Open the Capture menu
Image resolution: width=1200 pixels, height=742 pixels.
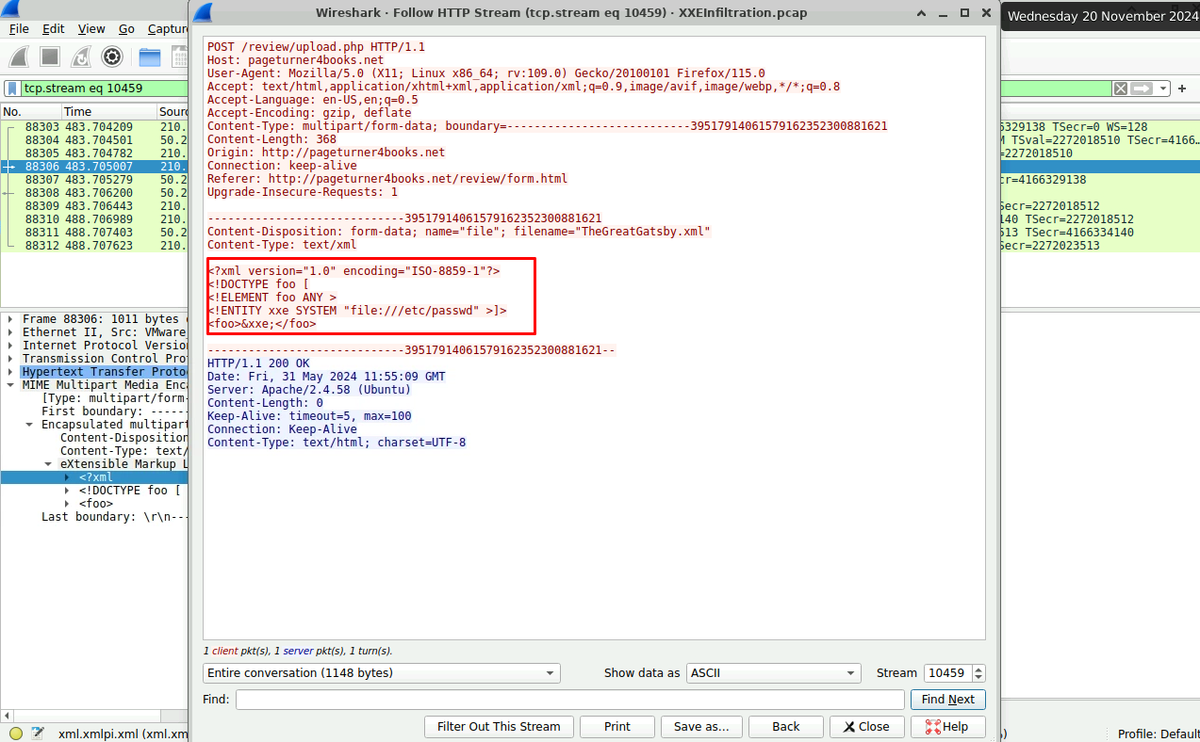[x=167, y=29]
